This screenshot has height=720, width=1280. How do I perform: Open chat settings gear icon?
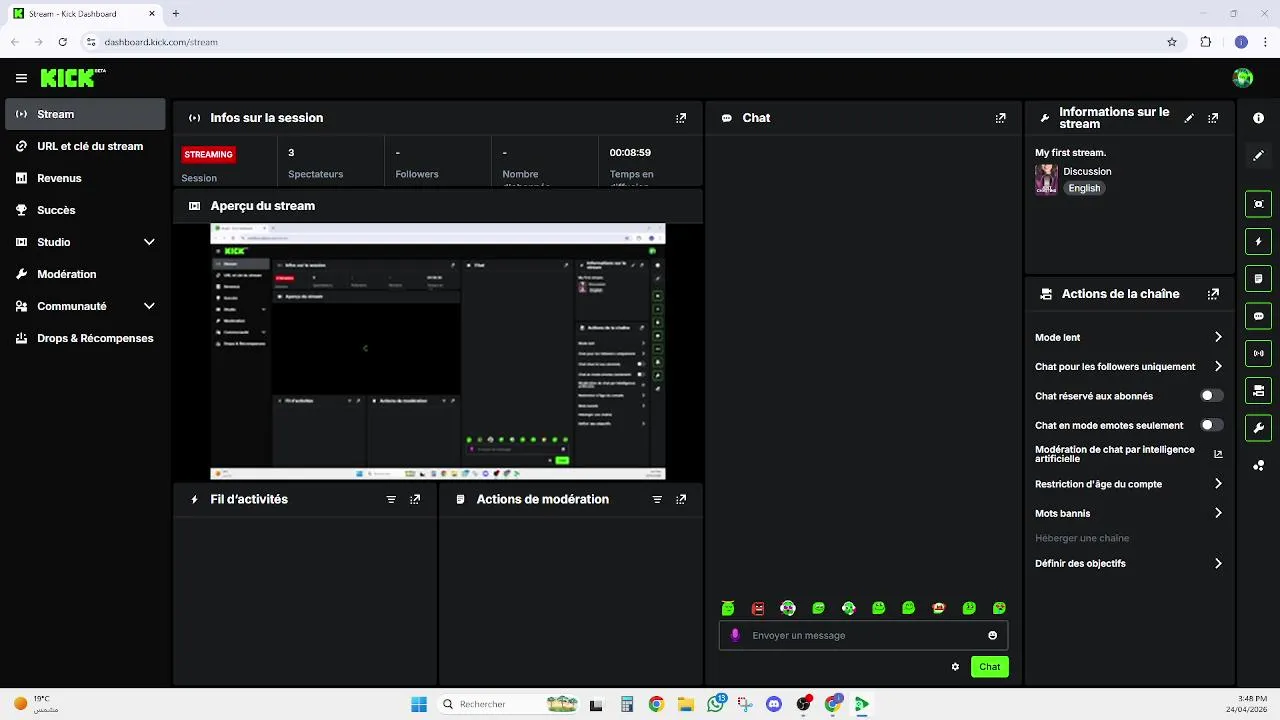(955, 667)
